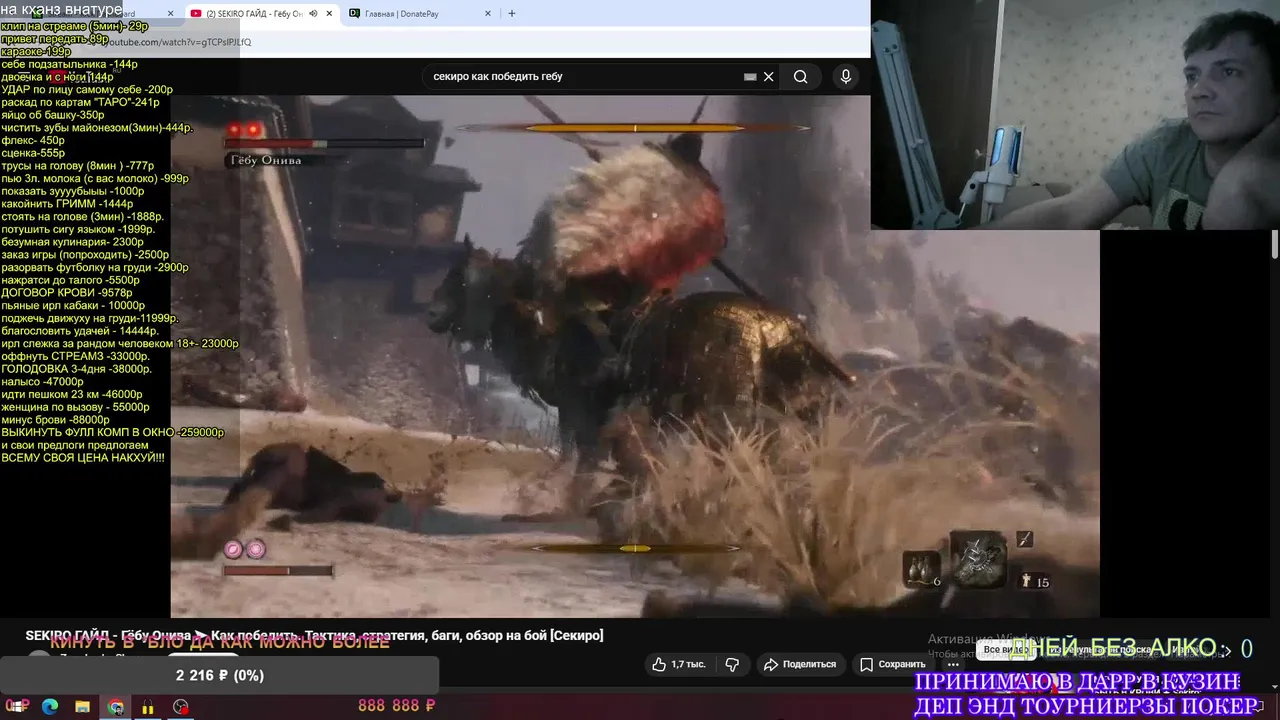
Task: Focus the YouTube search field
Action: [585, 76]
